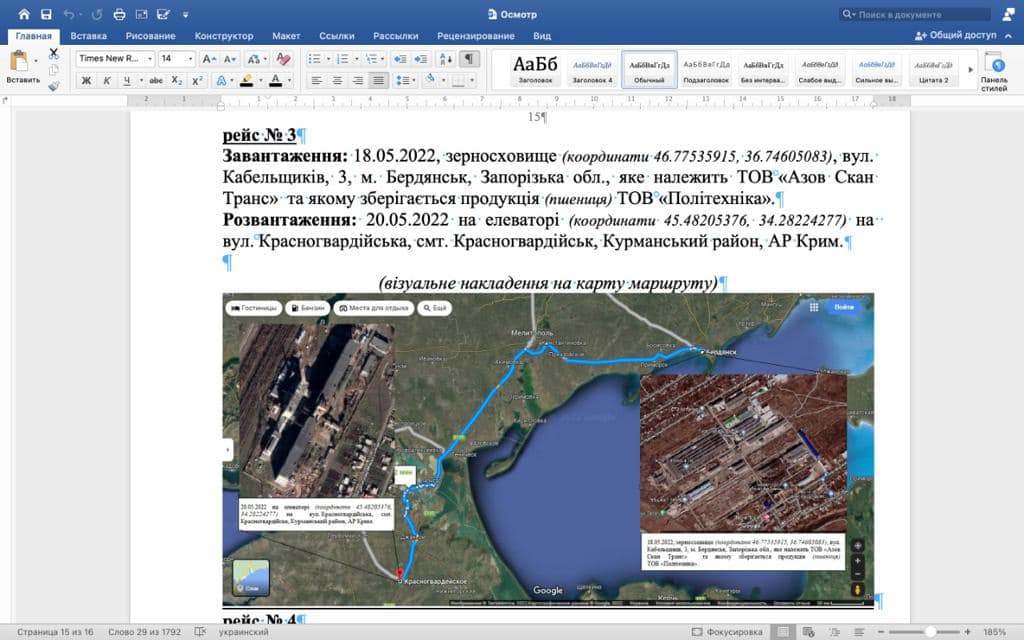Clear all formatting with the eraser A
Screen dimensions: 1024x640
tap(283, 59)
